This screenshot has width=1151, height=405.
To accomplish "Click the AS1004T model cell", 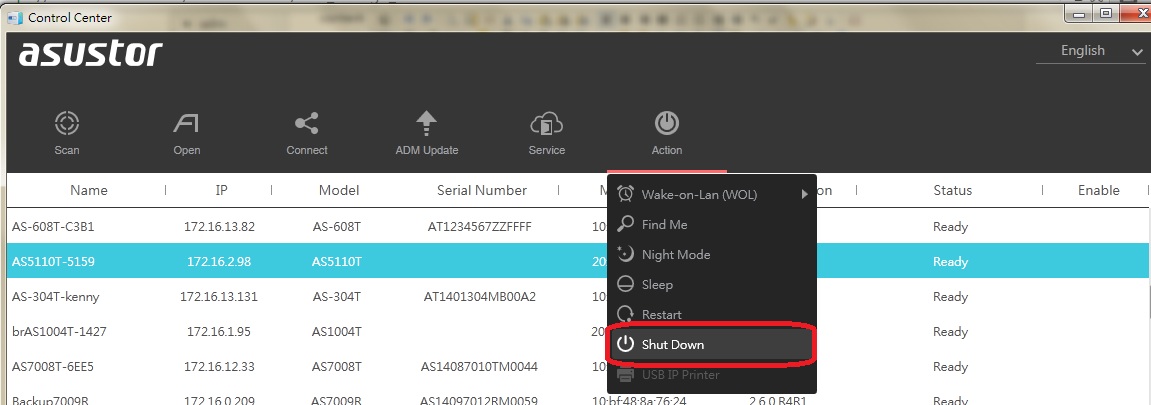I will point(336,332).
